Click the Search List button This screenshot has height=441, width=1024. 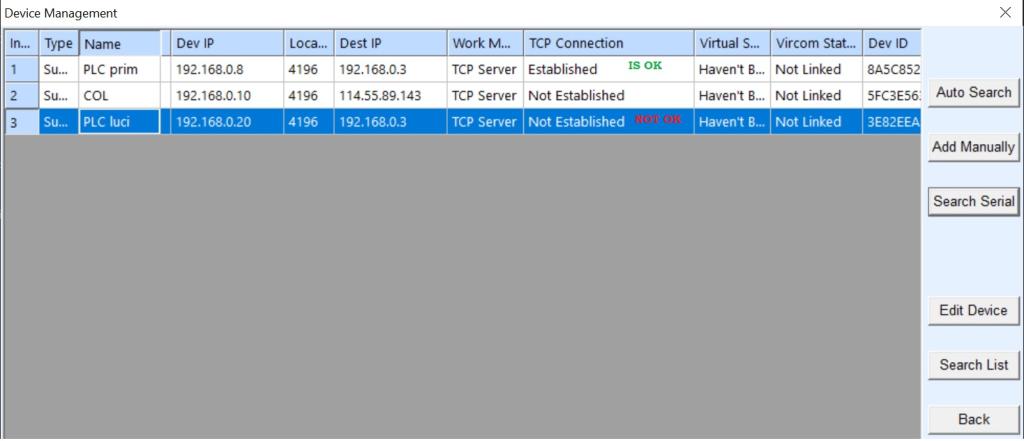point(973,365)
